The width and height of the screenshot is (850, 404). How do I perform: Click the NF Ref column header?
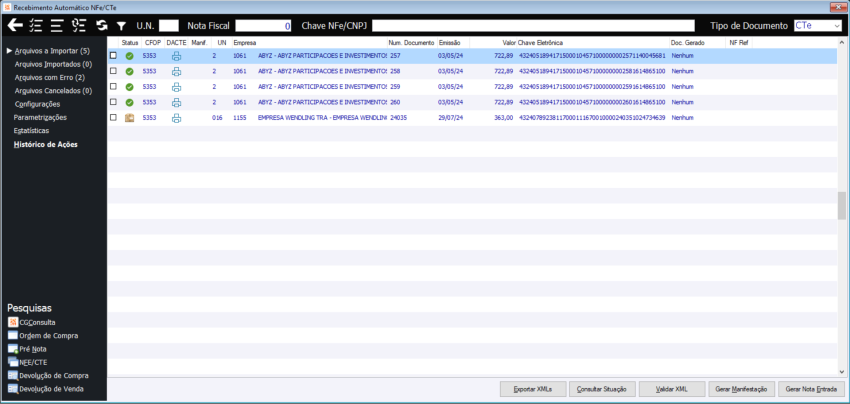(x=738, y=42)
